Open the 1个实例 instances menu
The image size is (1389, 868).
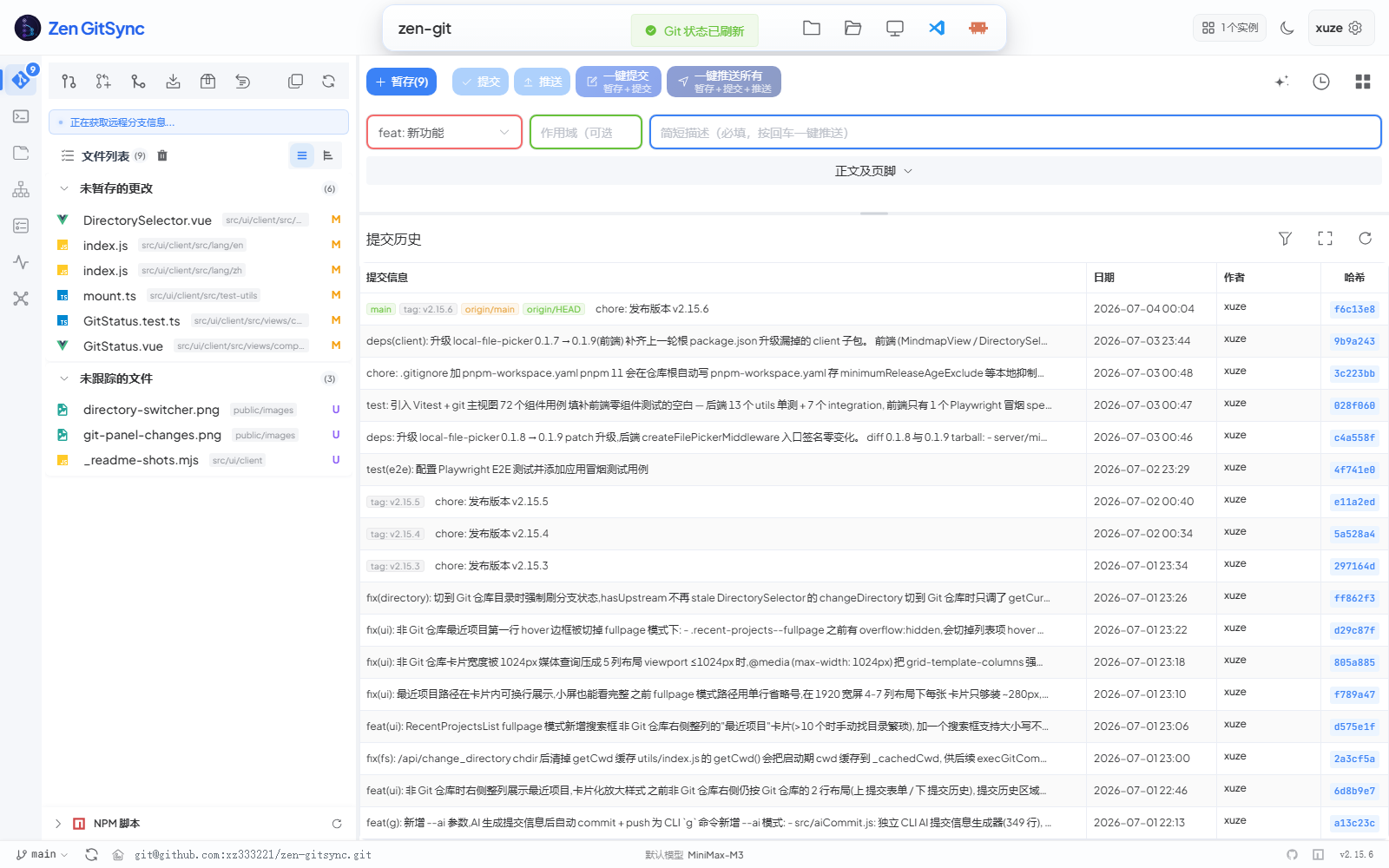tap(1230, 28)
